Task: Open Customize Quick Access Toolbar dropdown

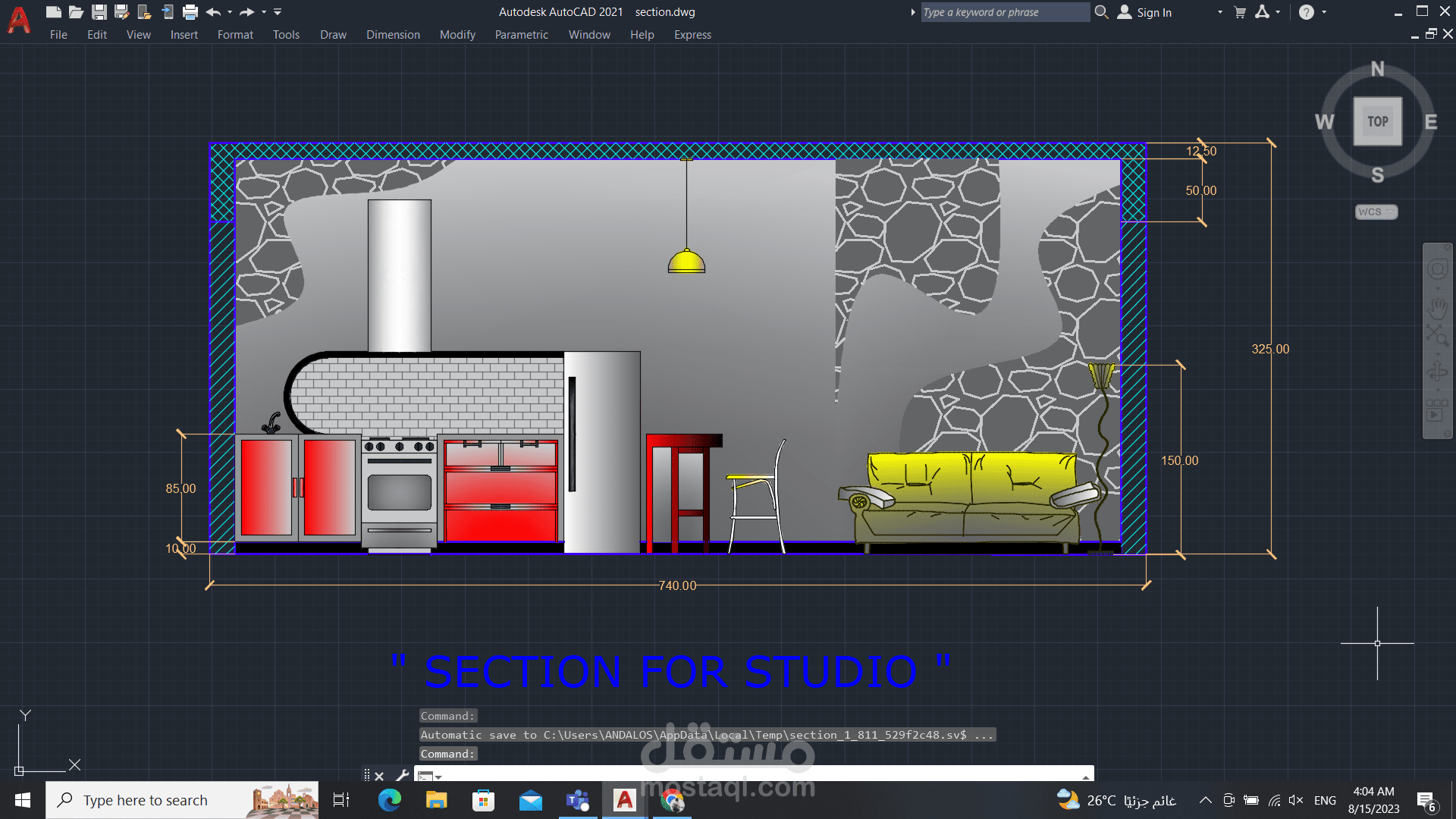Action: pyautogui.click(x=278, y=12)
